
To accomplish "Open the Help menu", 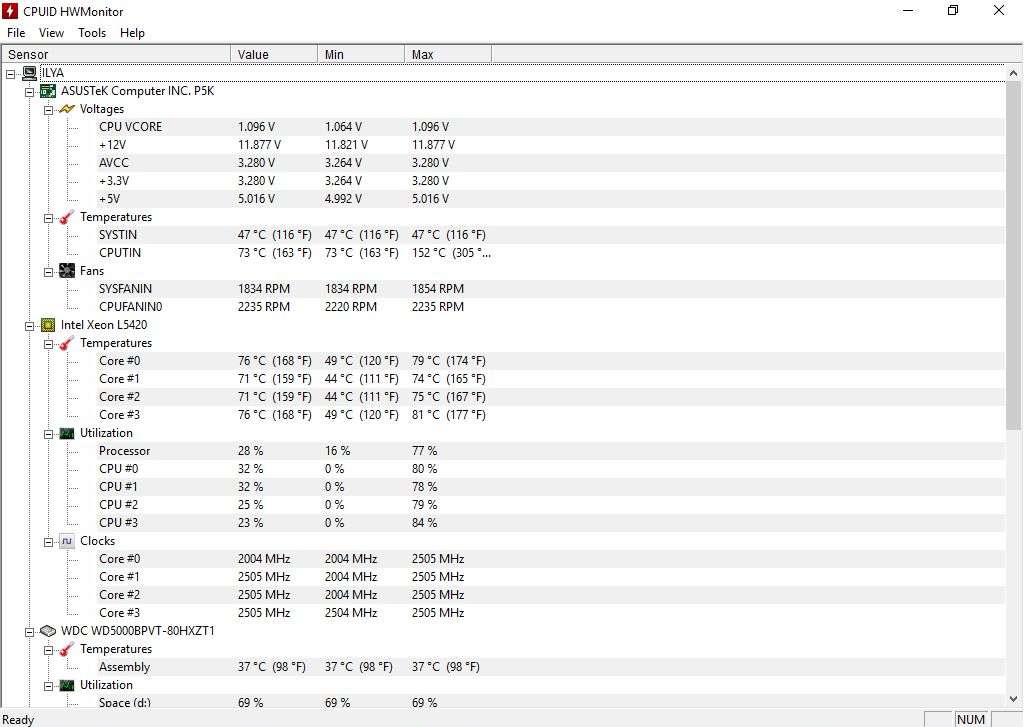I will (x=132, y=33).
